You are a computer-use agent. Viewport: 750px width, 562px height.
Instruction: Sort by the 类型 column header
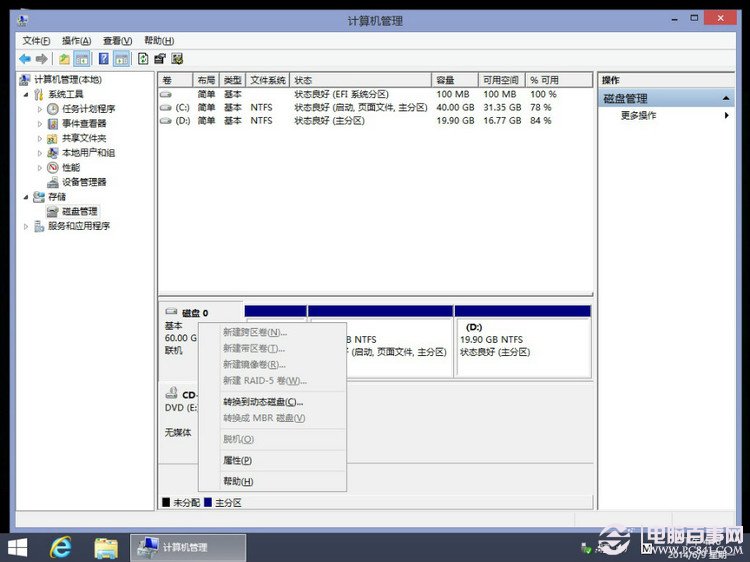(x=232, y=80)
